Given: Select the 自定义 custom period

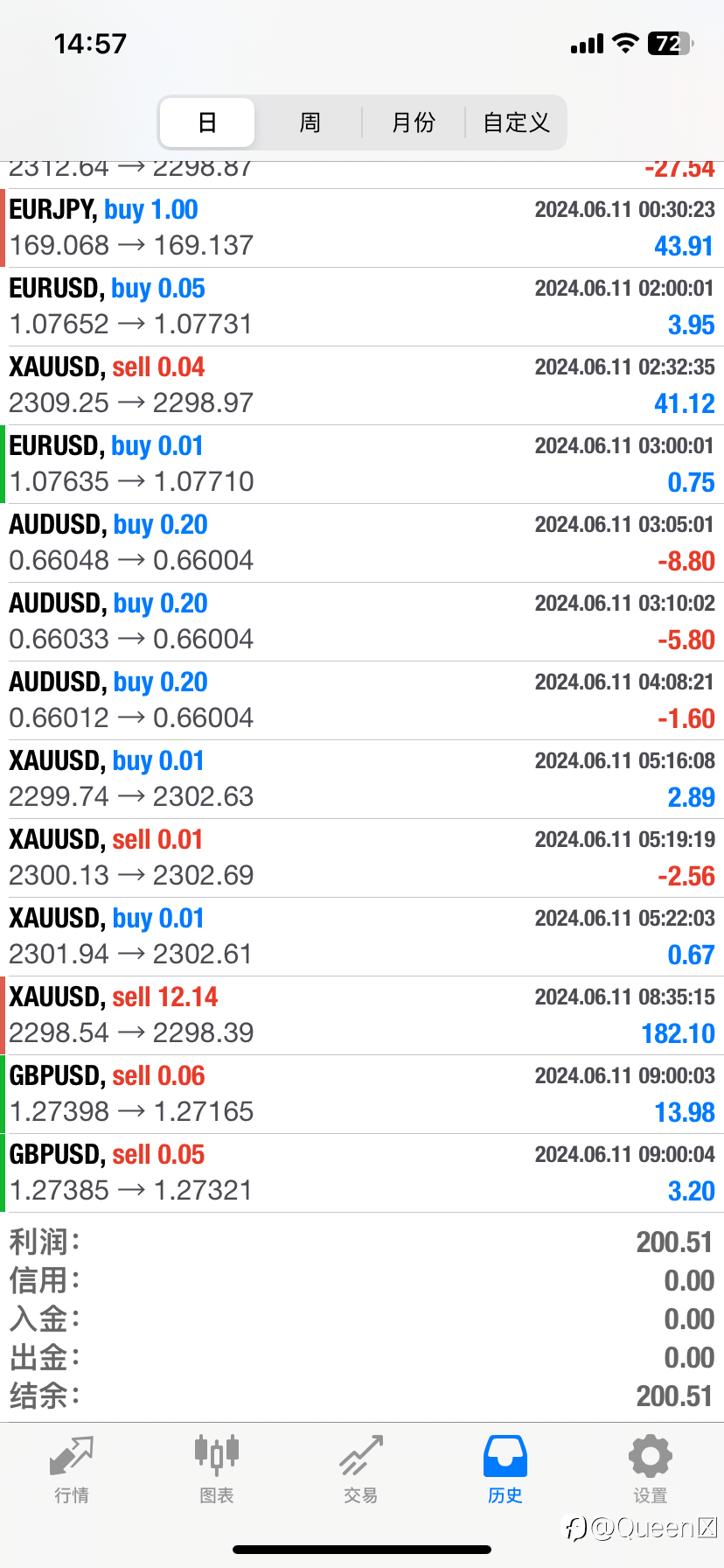Looking at the screenshot, I should click(517, 122).
